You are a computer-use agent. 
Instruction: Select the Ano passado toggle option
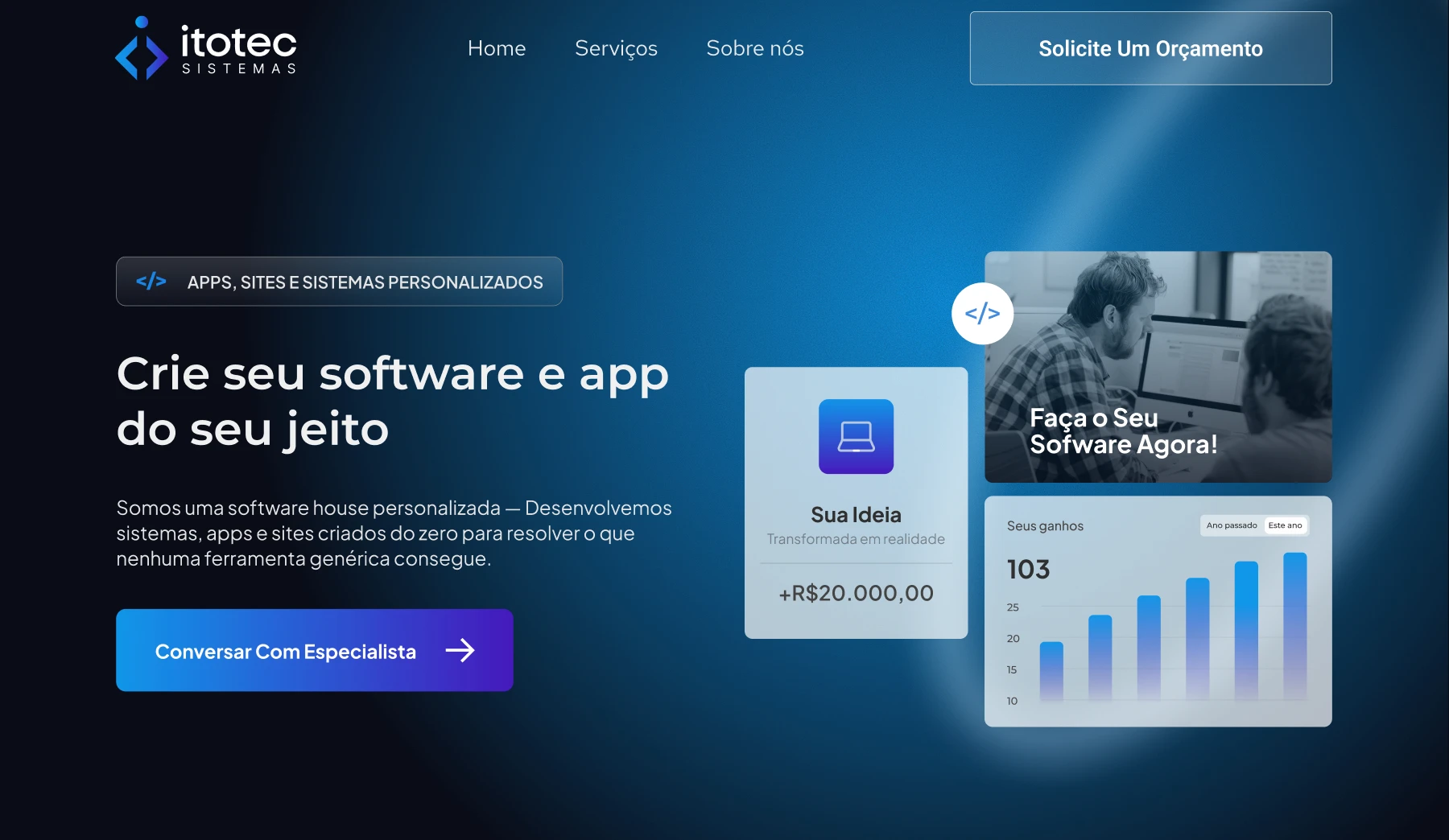[1231, 525]
